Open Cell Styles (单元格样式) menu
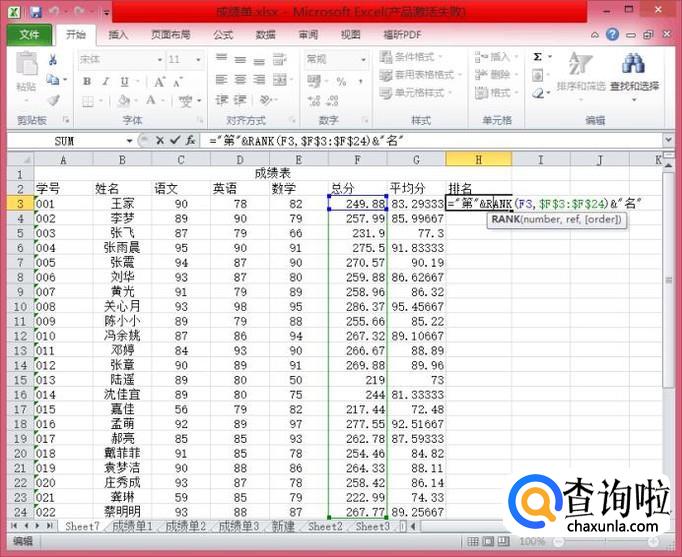The image size is (682, 557). [x=416, y=93]
